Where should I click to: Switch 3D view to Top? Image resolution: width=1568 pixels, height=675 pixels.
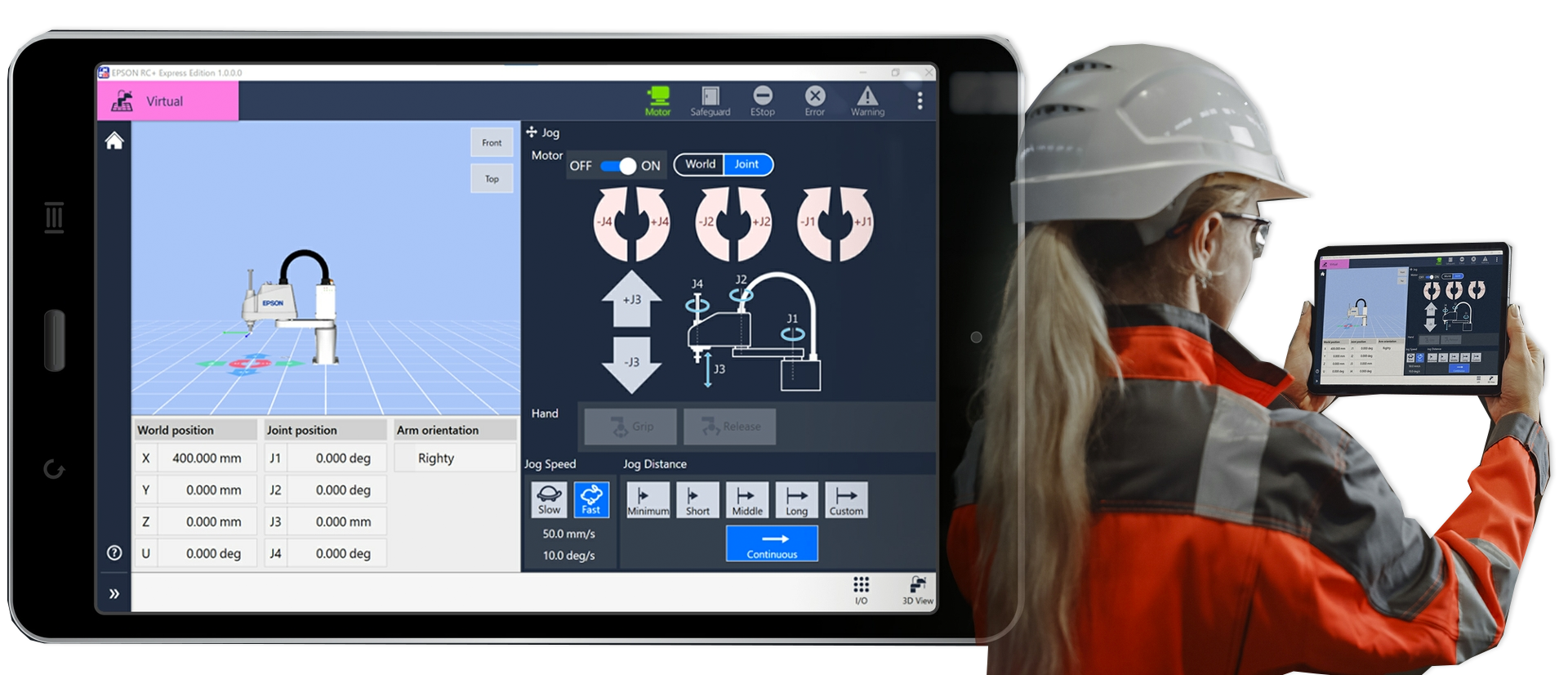[x=492, y=179]
